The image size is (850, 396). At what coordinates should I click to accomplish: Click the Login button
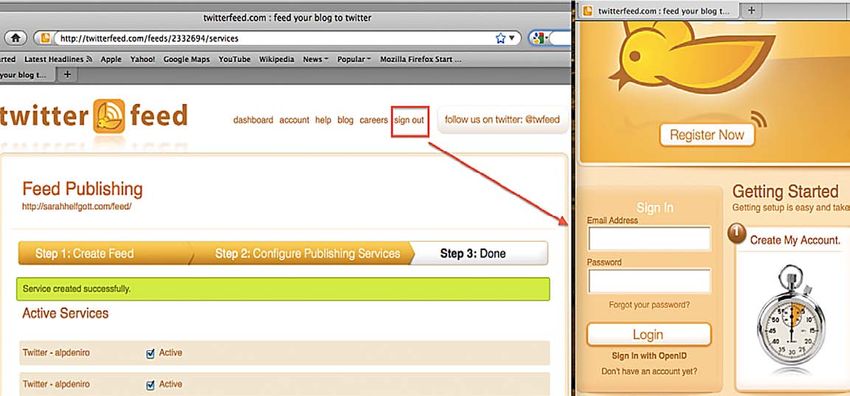point(648,335)
